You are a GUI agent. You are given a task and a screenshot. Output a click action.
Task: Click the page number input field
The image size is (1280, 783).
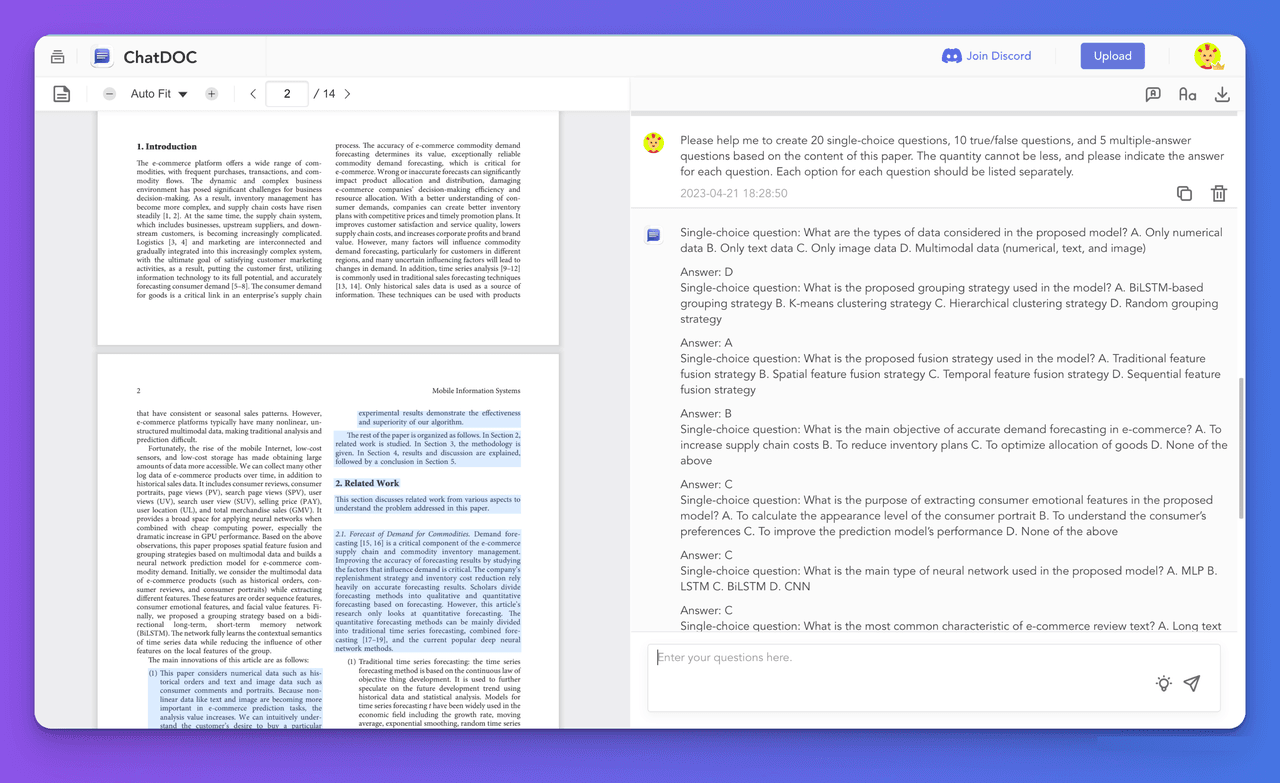[x=287, y=94]
